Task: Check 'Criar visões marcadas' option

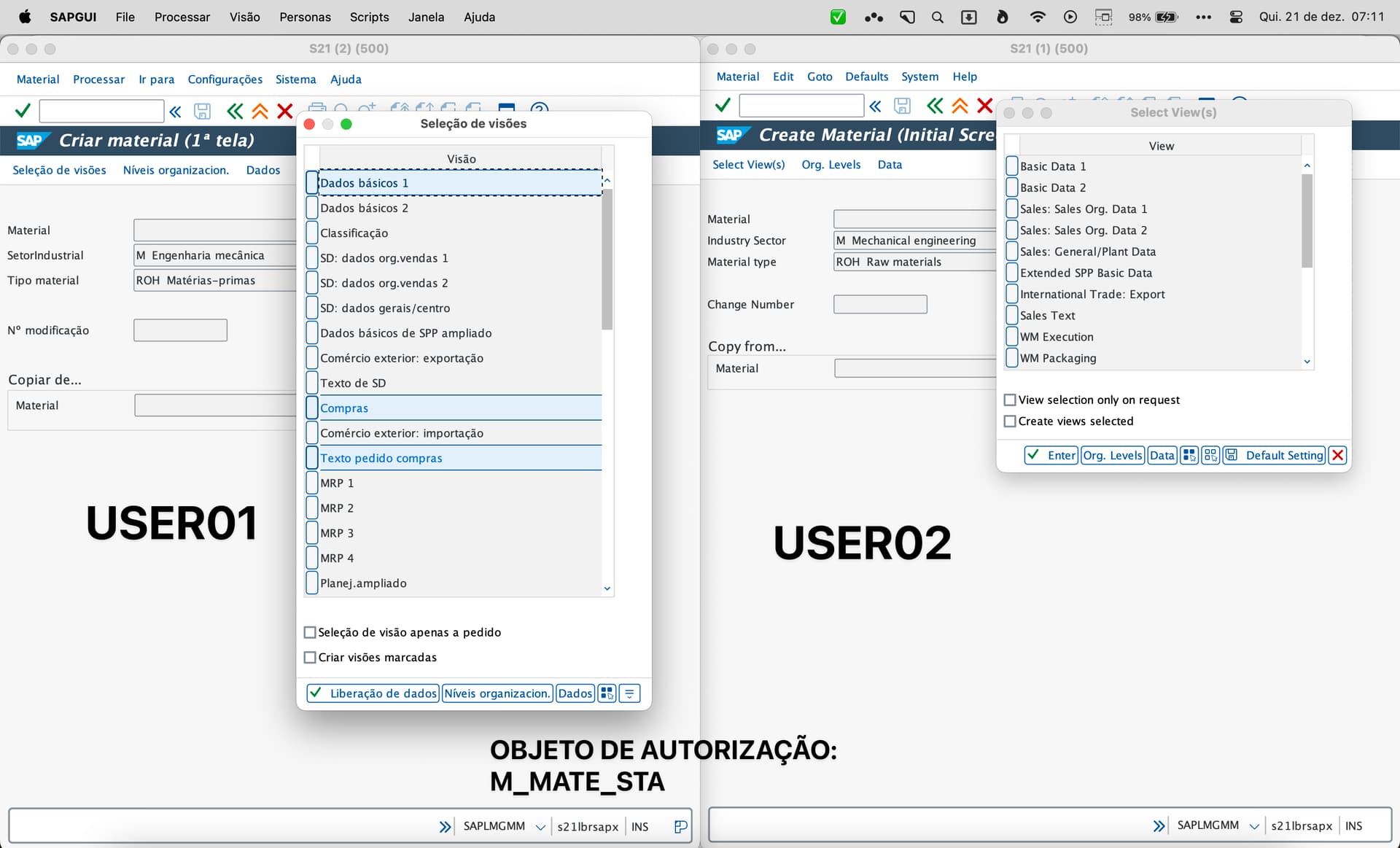Action: point(310,658)
